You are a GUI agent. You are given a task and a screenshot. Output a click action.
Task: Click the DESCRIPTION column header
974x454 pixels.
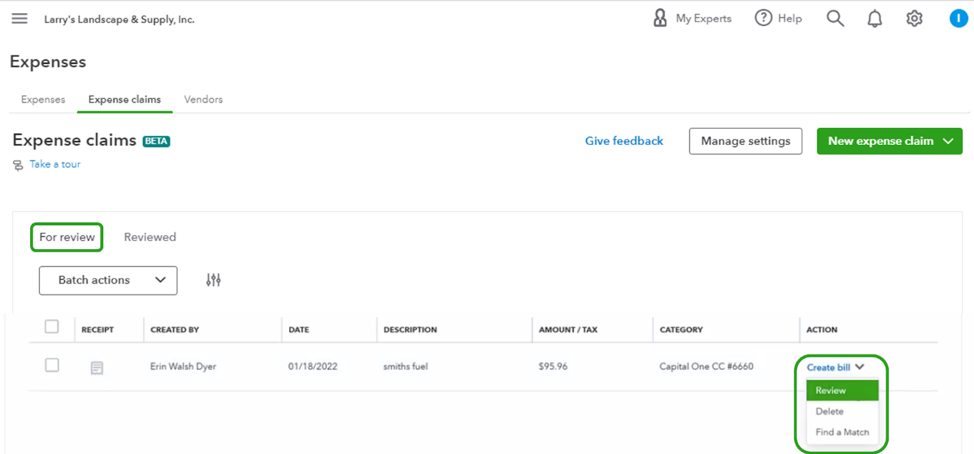tap(410, 330)
